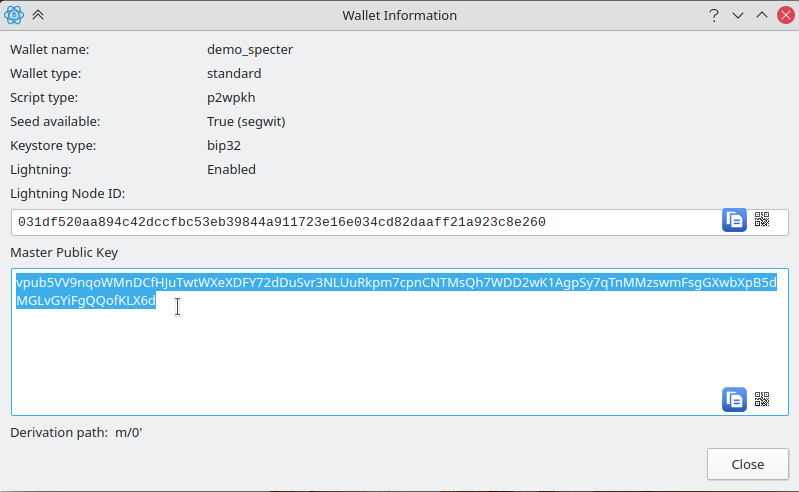Copy the Lightning Node ID to clipboard

[x=734, y=221]
